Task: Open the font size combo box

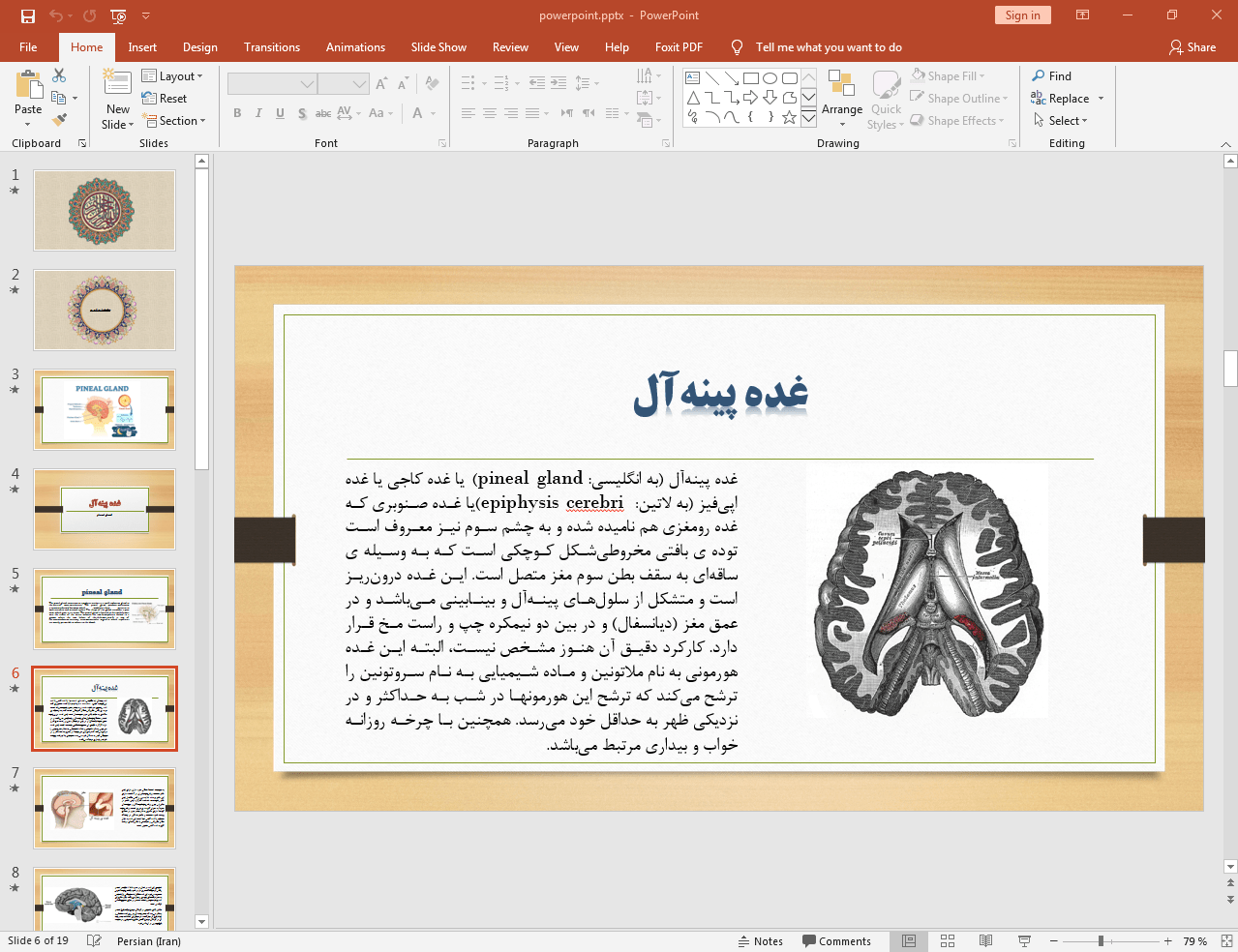Action: 344,84
